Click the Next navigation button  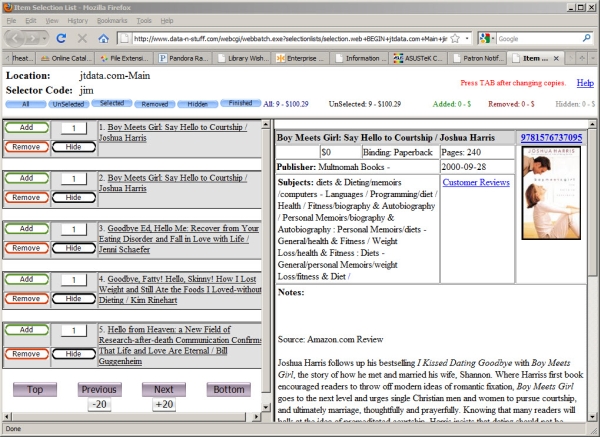coord(164,390)
